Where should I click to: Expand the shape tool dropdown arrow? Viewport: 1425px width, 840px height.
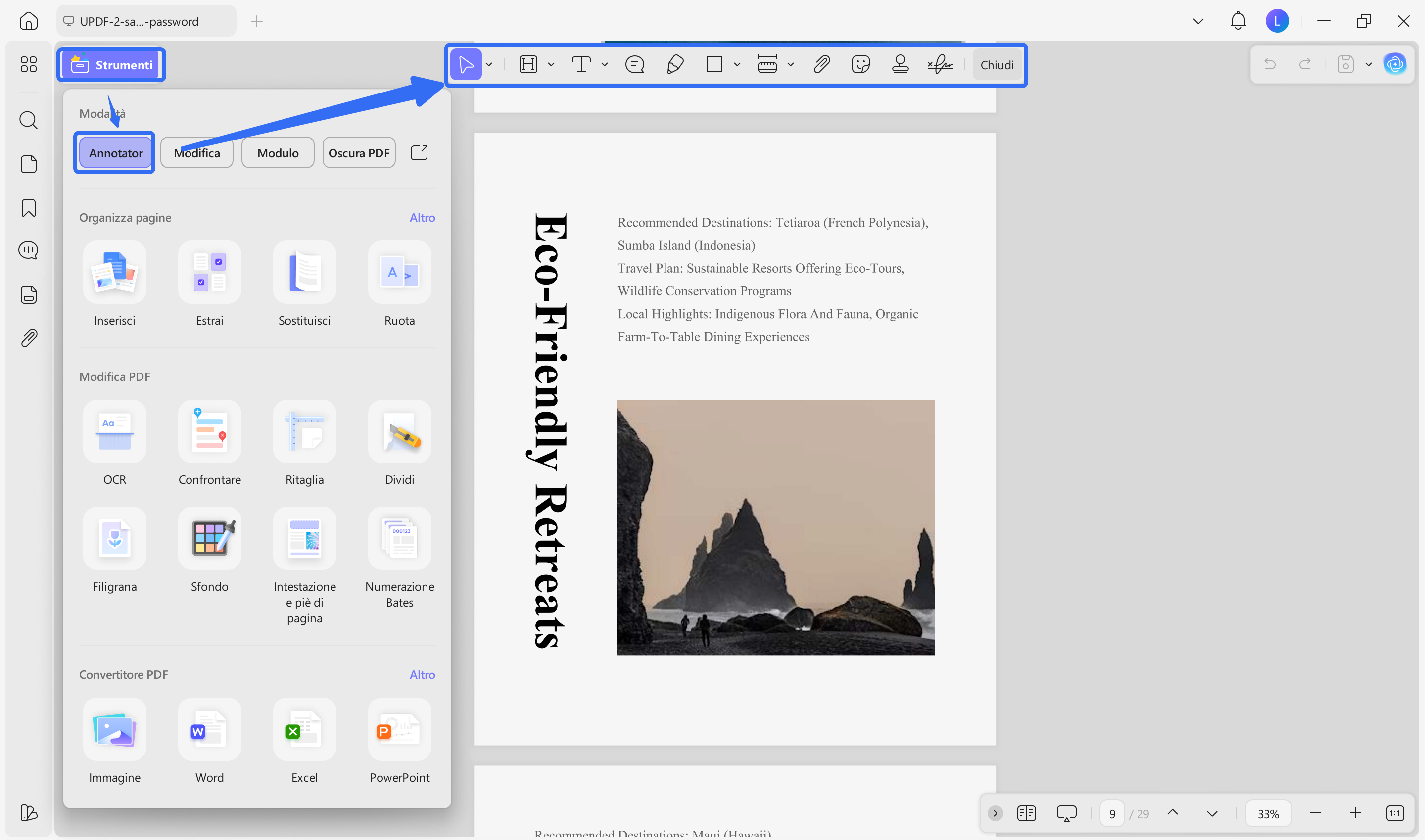737,64
